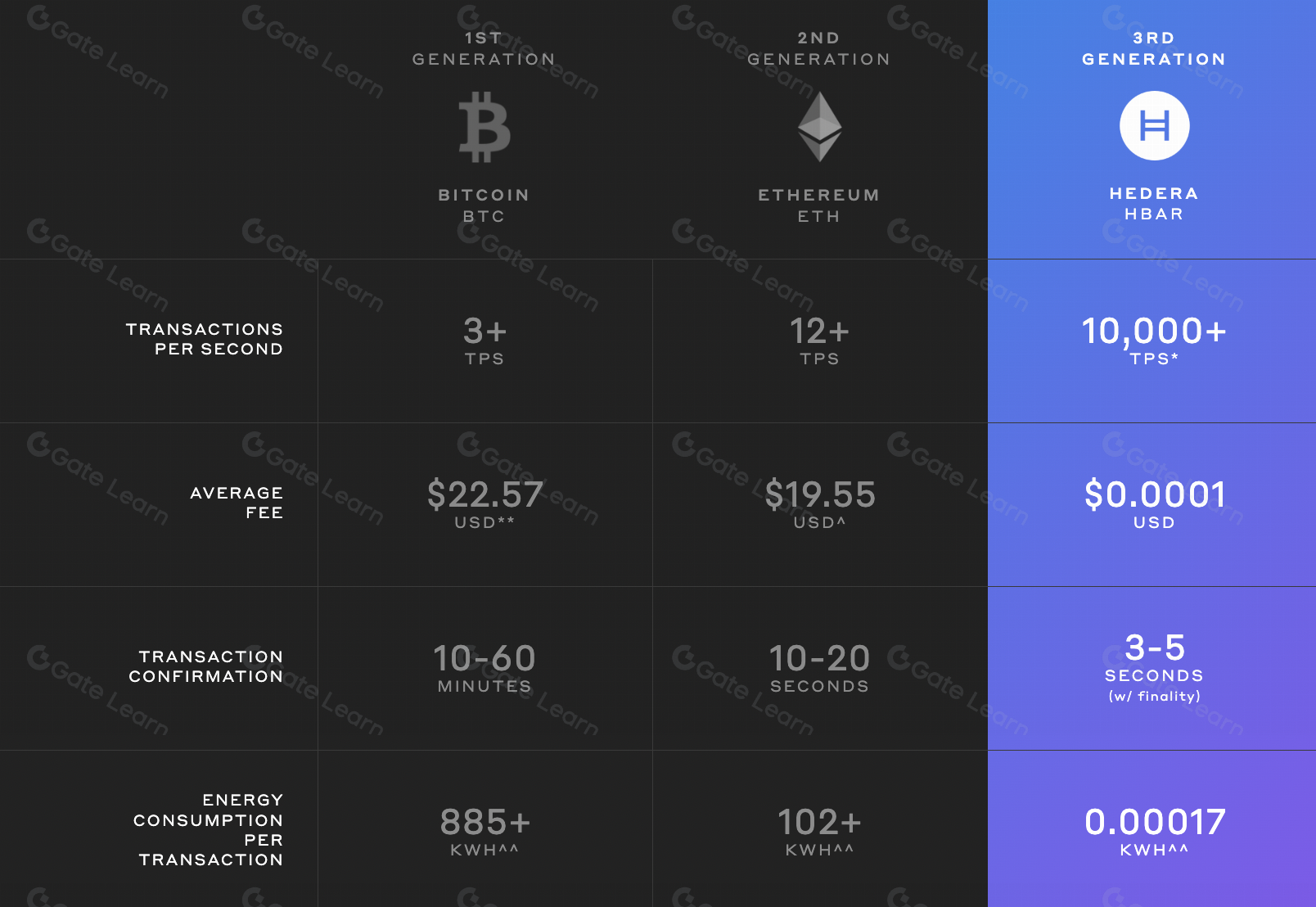Viewport: 1316px width, 907px height.
Task: Click the Transactions Per Second row label
Action: point(205,339)
